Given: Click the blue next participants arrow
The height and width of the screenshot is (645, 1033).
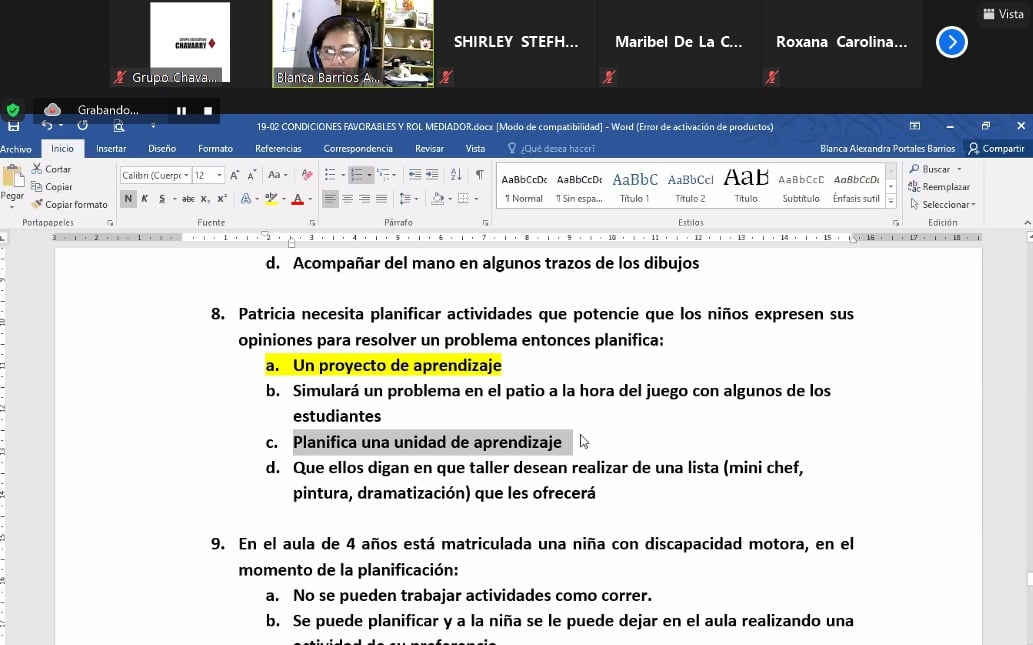Looking at the screenshot, I should (951, 42).
